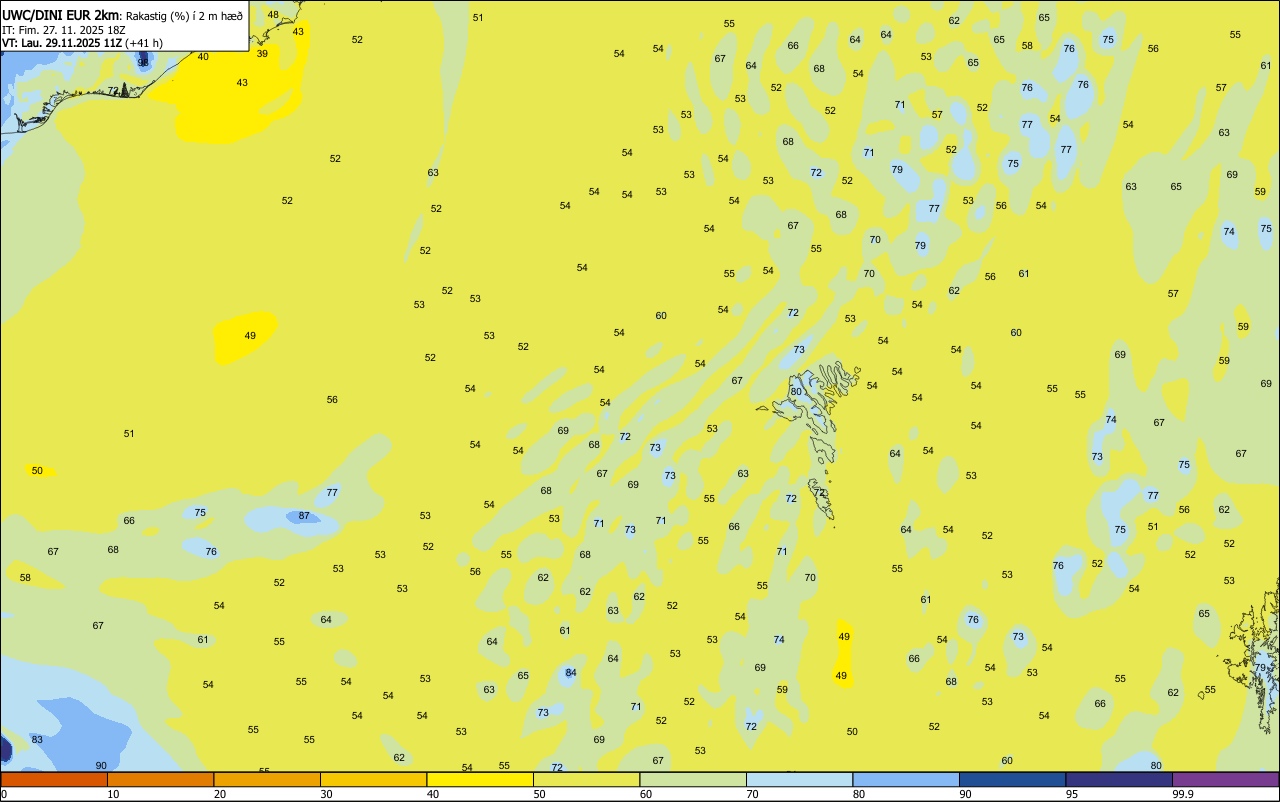Click the 48 value near the coastline
1280x802 pixels.
(x=273, y=15)
